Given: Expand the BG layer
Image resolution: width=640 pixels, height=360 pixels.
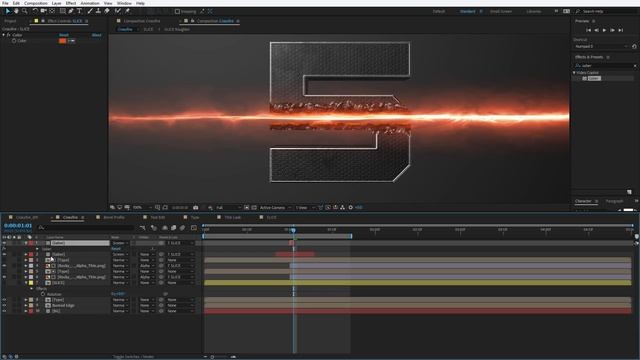Looking at the screenshot, I should coord(26,311).
